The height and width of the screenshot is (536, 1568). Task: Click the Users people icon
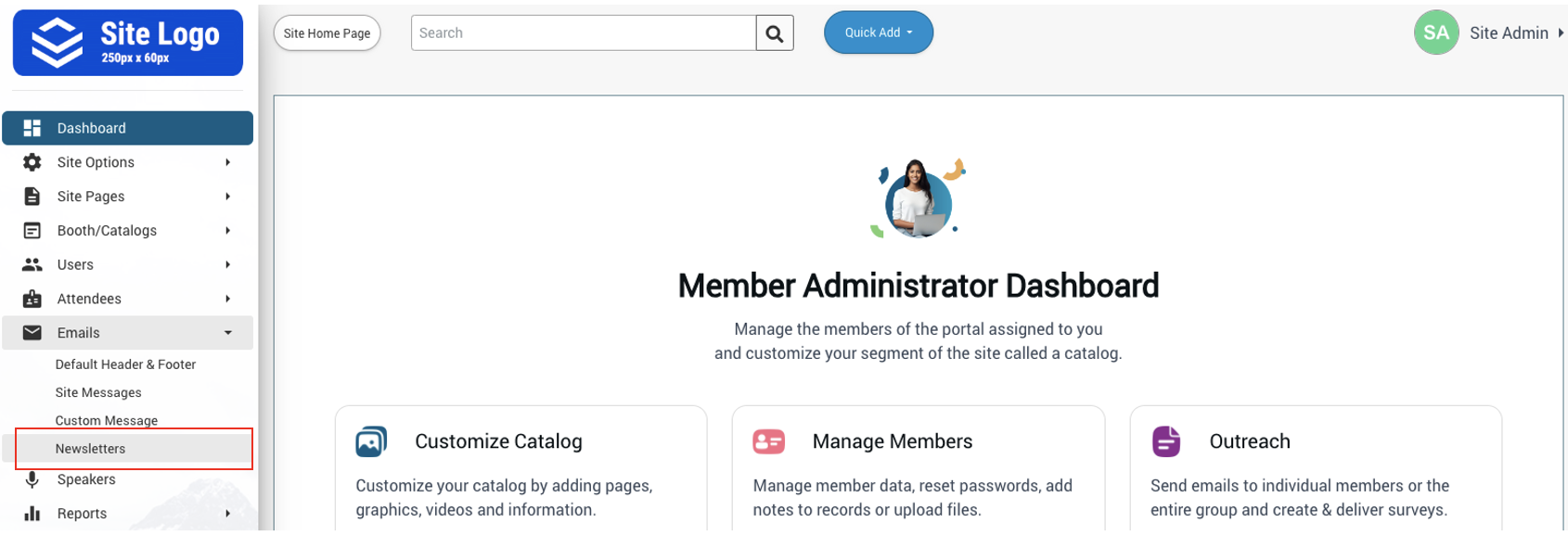(x=32, y=265)
